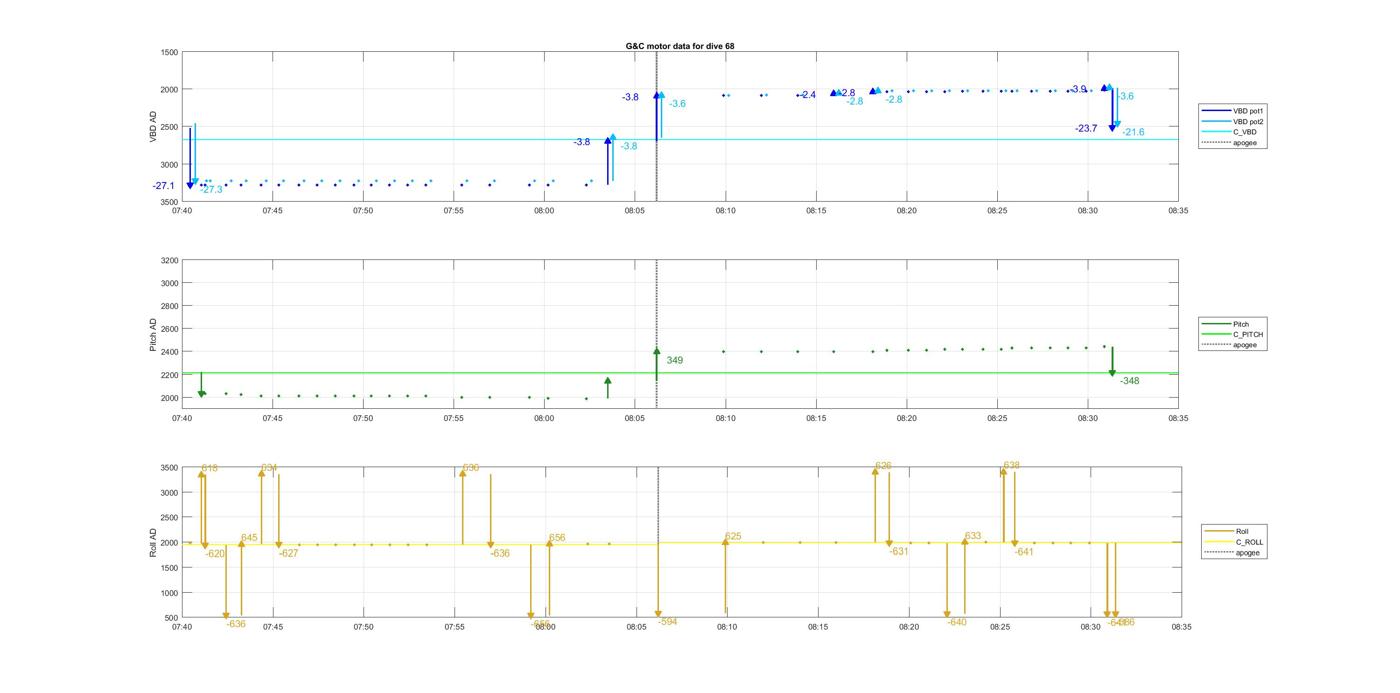Click the '2600' tick on the Pitch axis
This screenshot has height=693, width=1400.
[169, 329]
